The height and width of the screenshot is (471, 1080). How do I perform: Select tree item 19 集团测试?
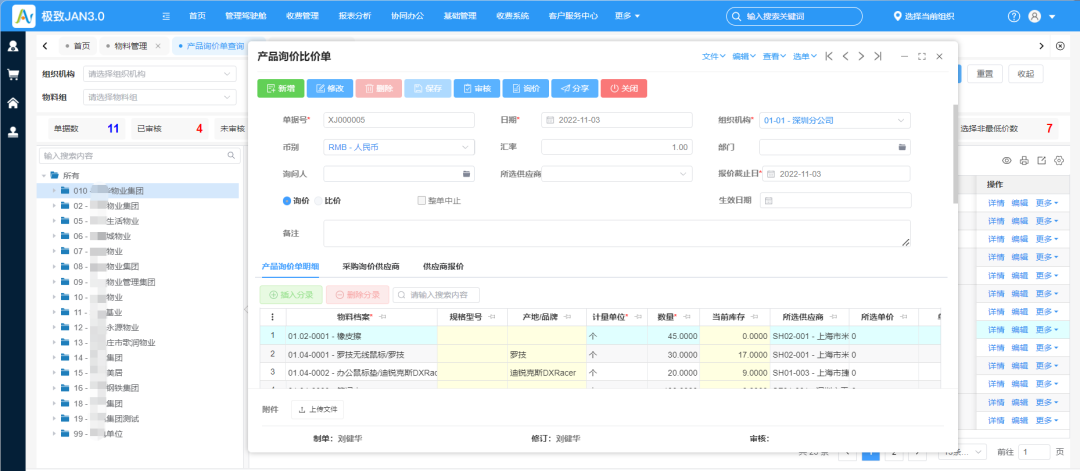click(138, 419)
